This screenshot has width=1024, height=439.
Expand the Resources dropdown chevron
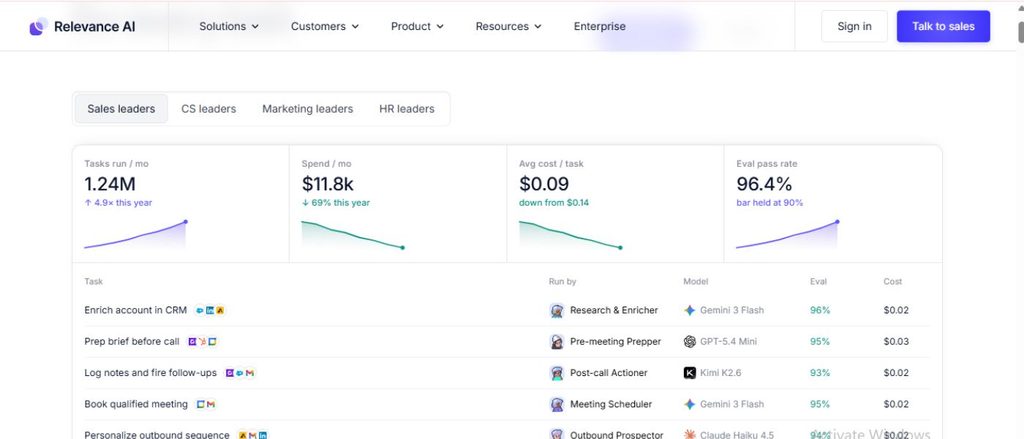coord(538,27)
